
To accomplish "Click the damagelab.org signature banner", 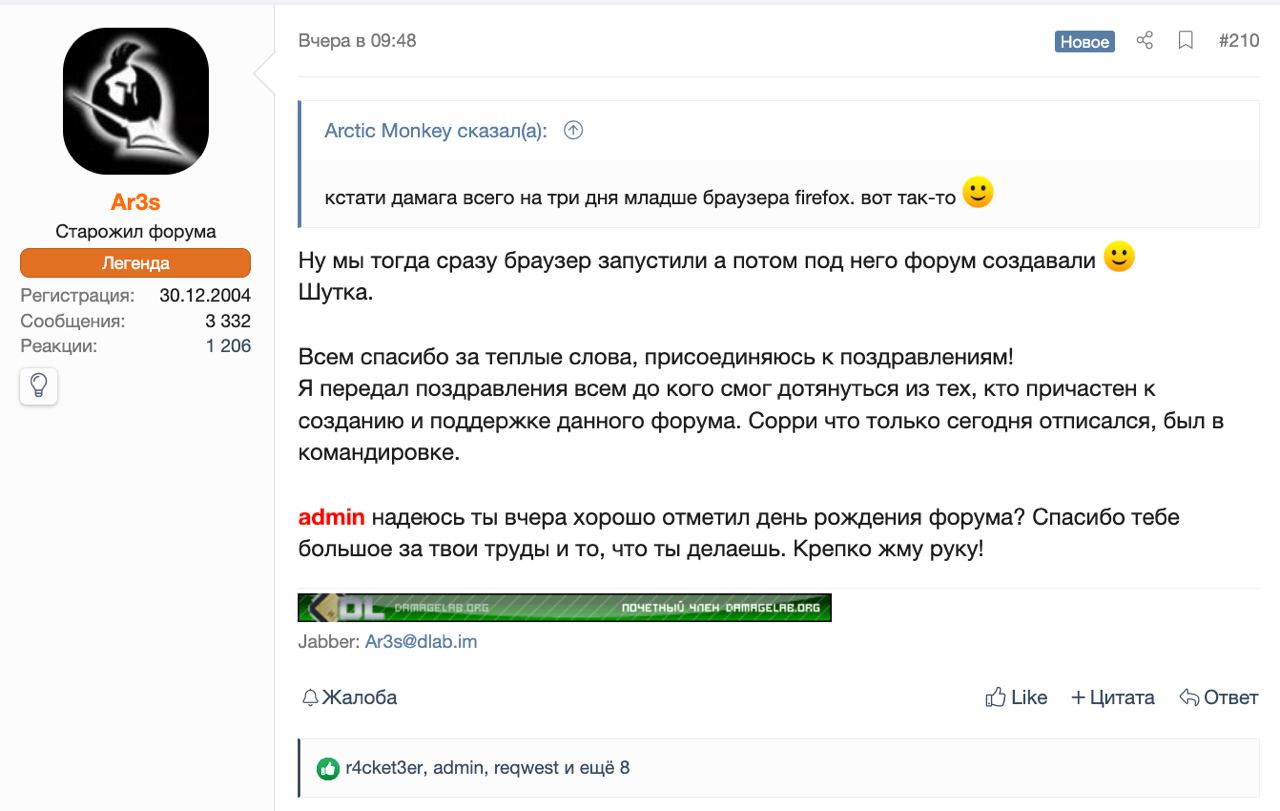I will [x=564, y=607].
